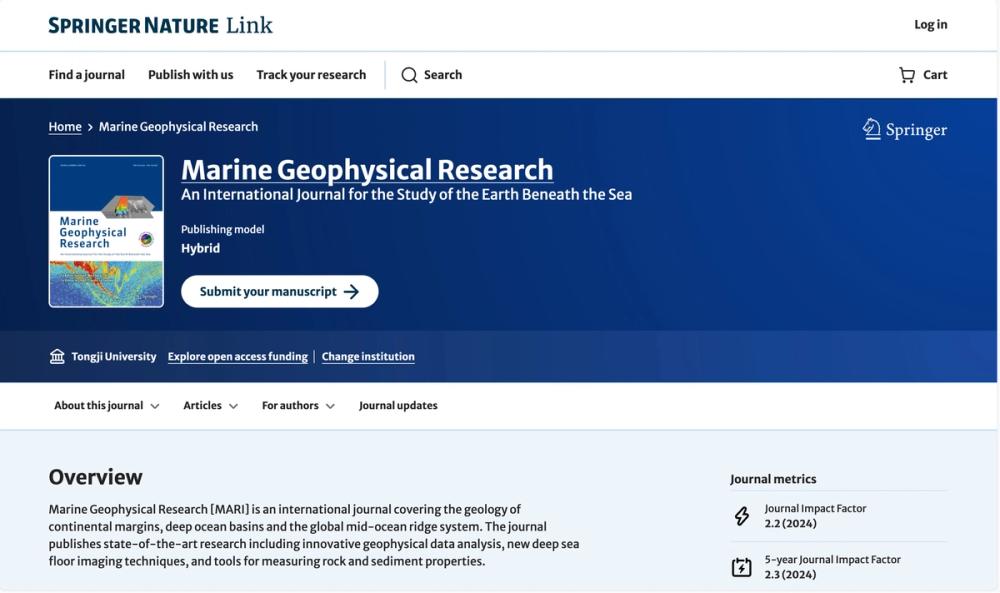Click the Overview heading
Viewport: 1000px width, 593px height.
pos(96,477)
